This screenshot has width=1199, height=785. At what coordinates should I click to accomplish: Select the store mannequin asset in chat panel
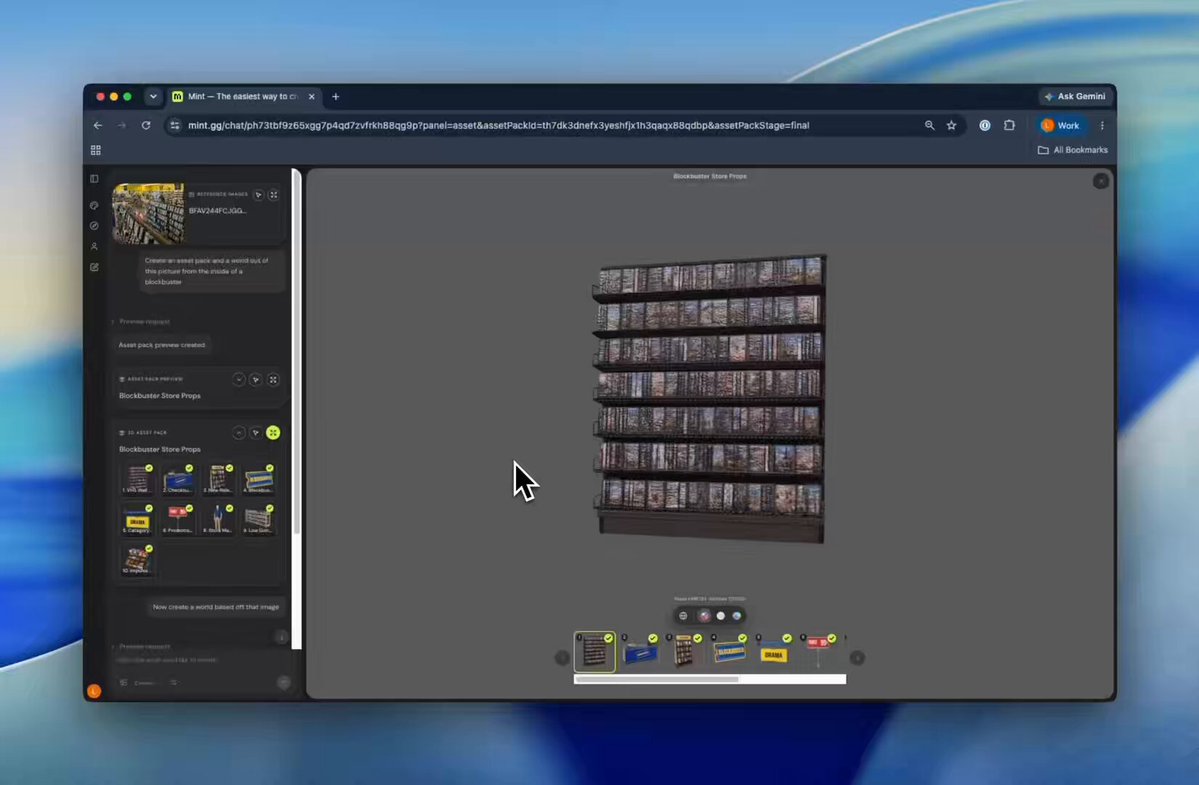click(x=218, y=520)
